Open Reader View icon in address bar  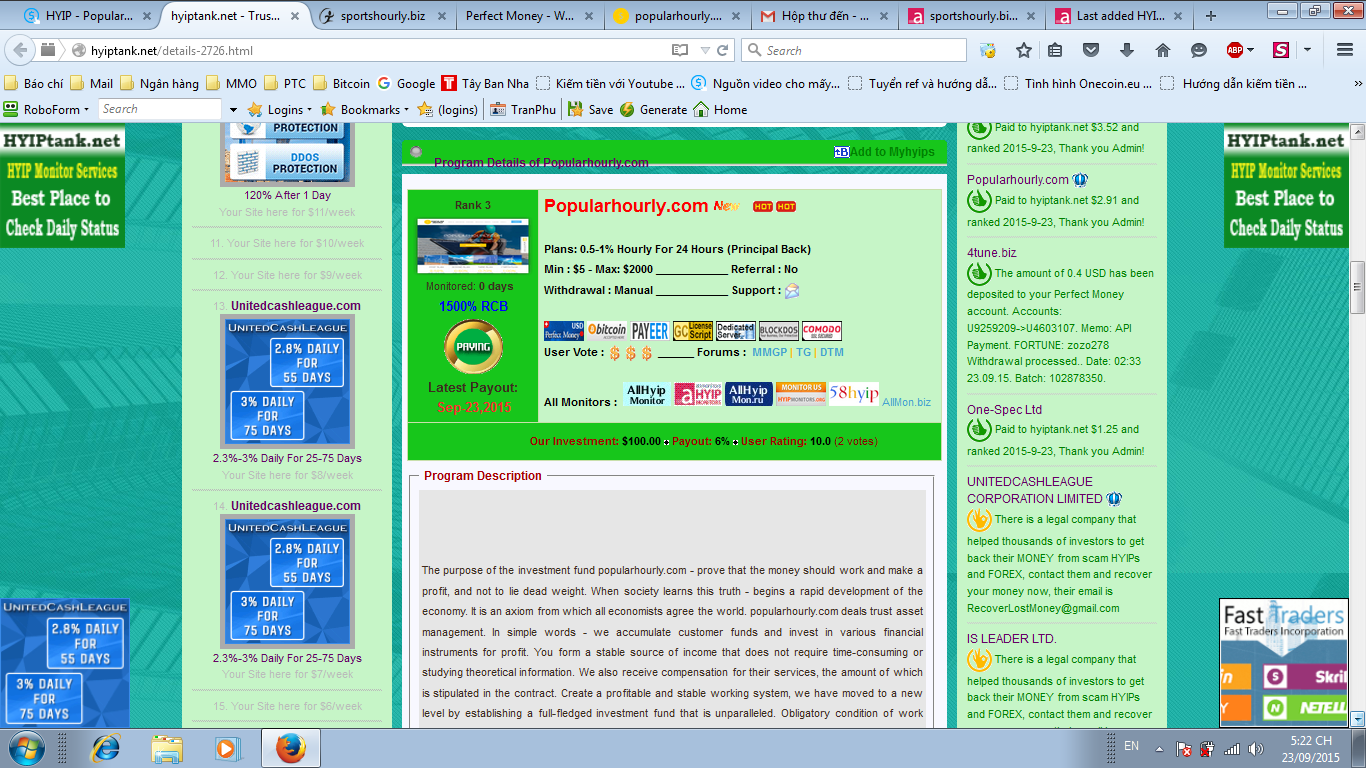click(x=680, y=50)
